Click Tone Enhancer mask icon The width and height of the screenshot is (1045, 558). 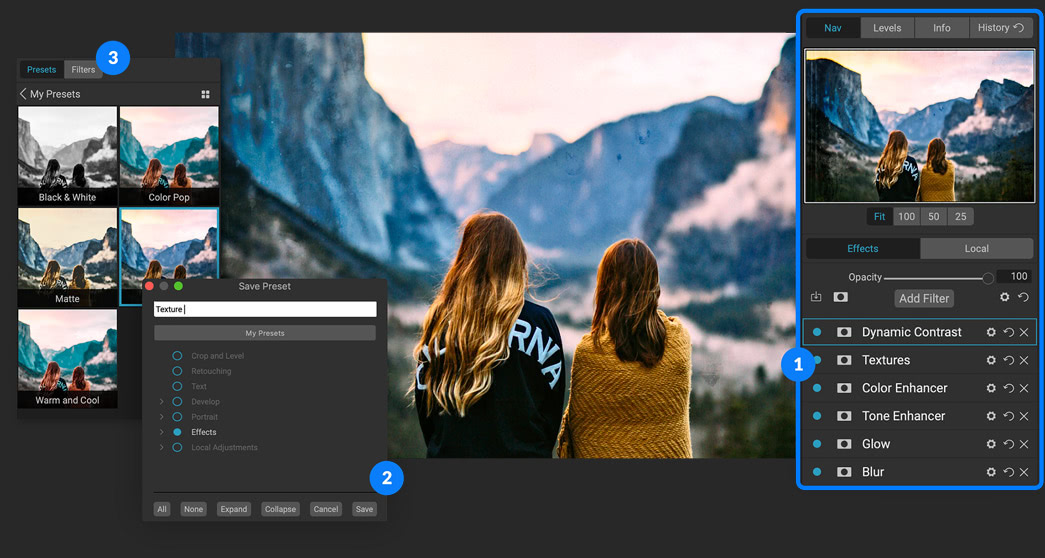pyautogui.click(x=844, y=416)
